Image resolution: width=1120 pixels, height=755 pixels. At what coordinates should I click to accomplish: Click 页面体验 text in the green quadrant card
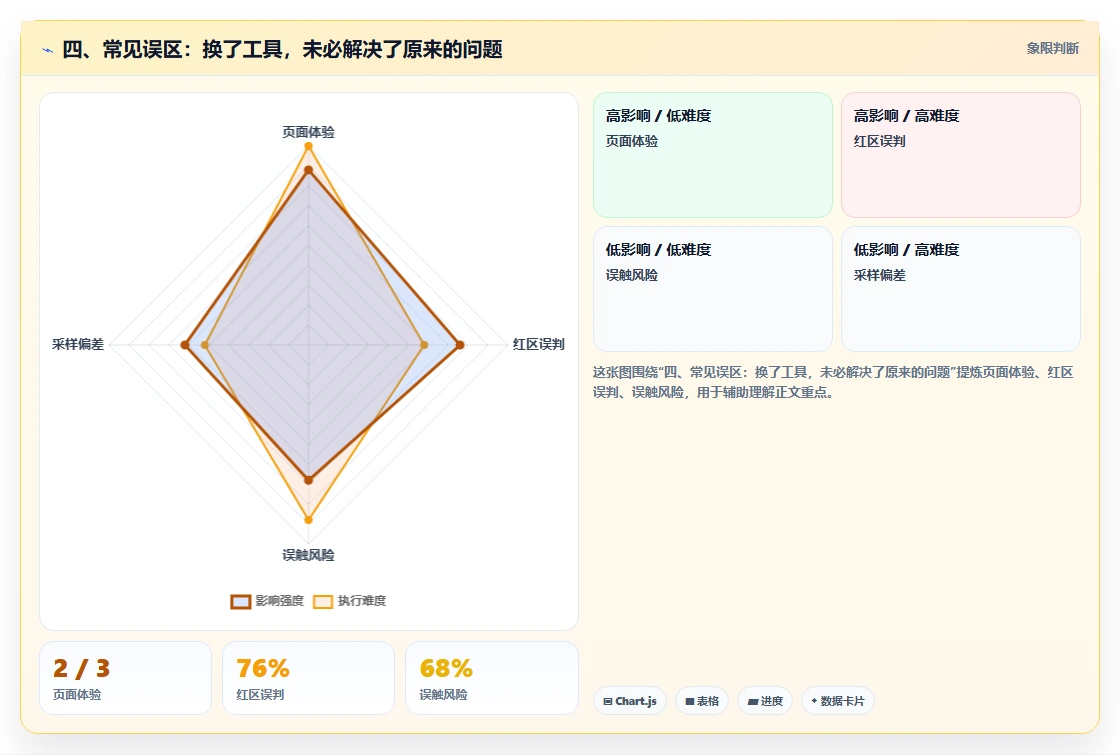[x=631, y=141]
